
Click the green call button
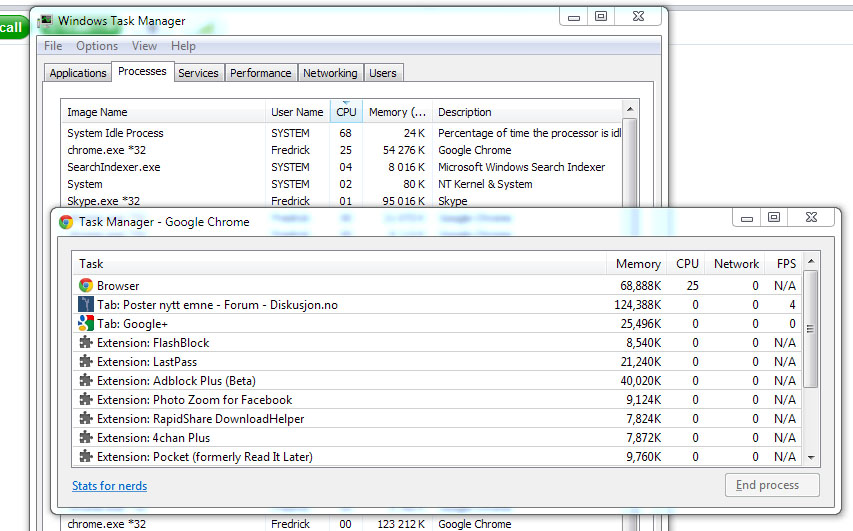12,27
